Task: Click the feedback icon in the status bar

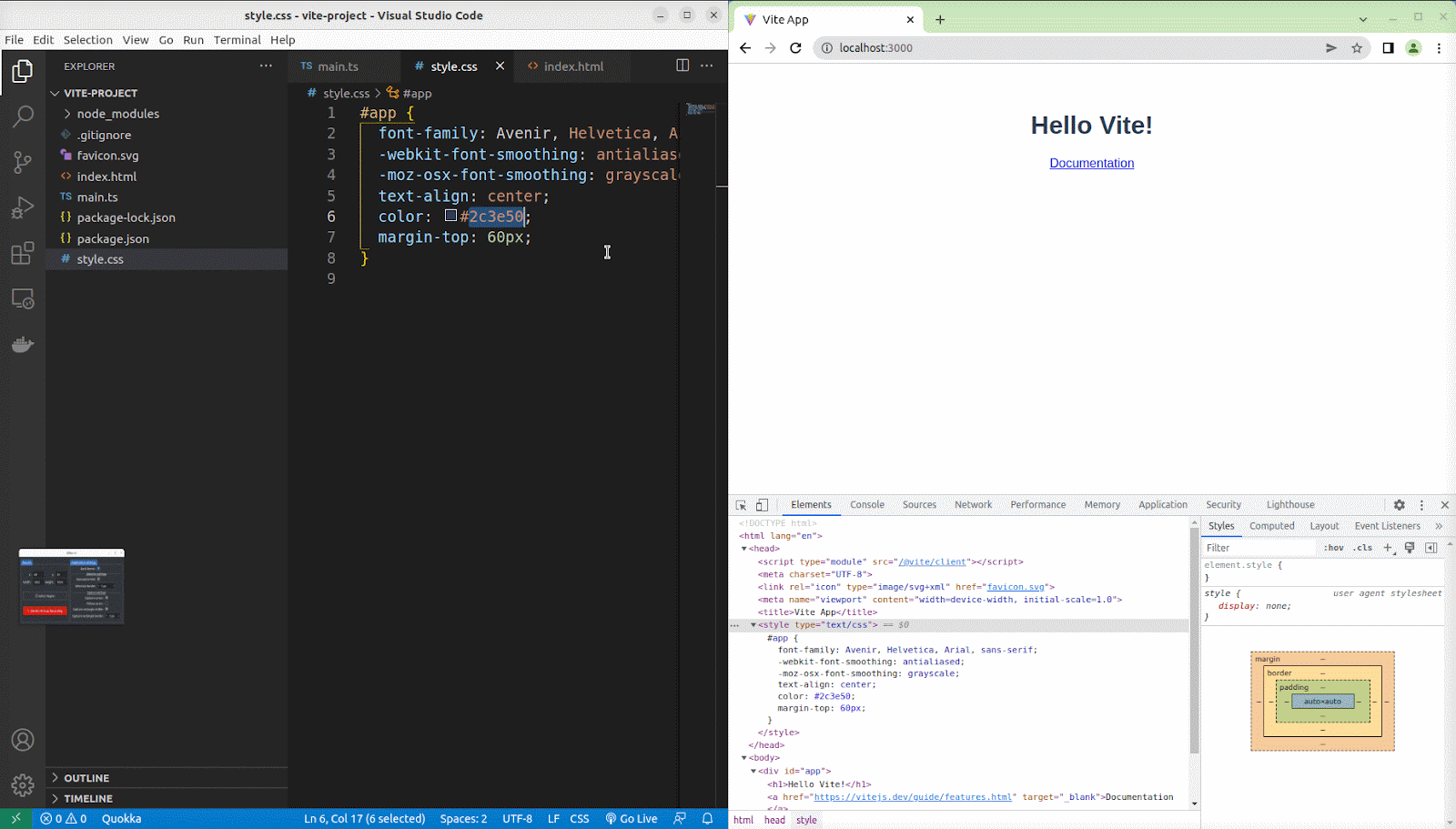Action: click(680, 818)
